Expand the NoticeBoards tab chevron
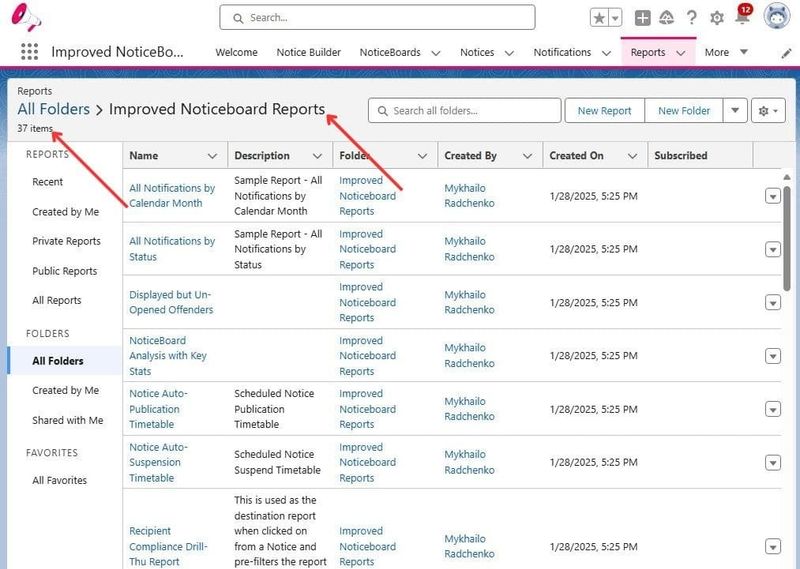The image size is (800, 569). [436, 53]
